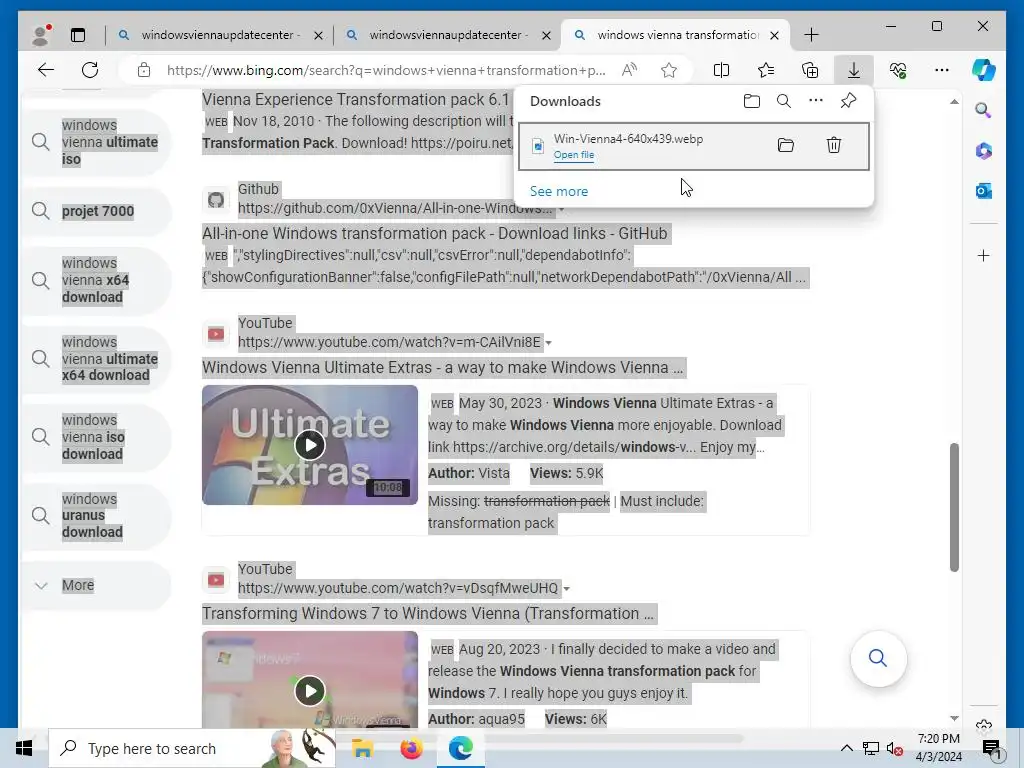Click the browser back arrow
The height and width of the screenshot is (768, 1024).
[46, 70]
